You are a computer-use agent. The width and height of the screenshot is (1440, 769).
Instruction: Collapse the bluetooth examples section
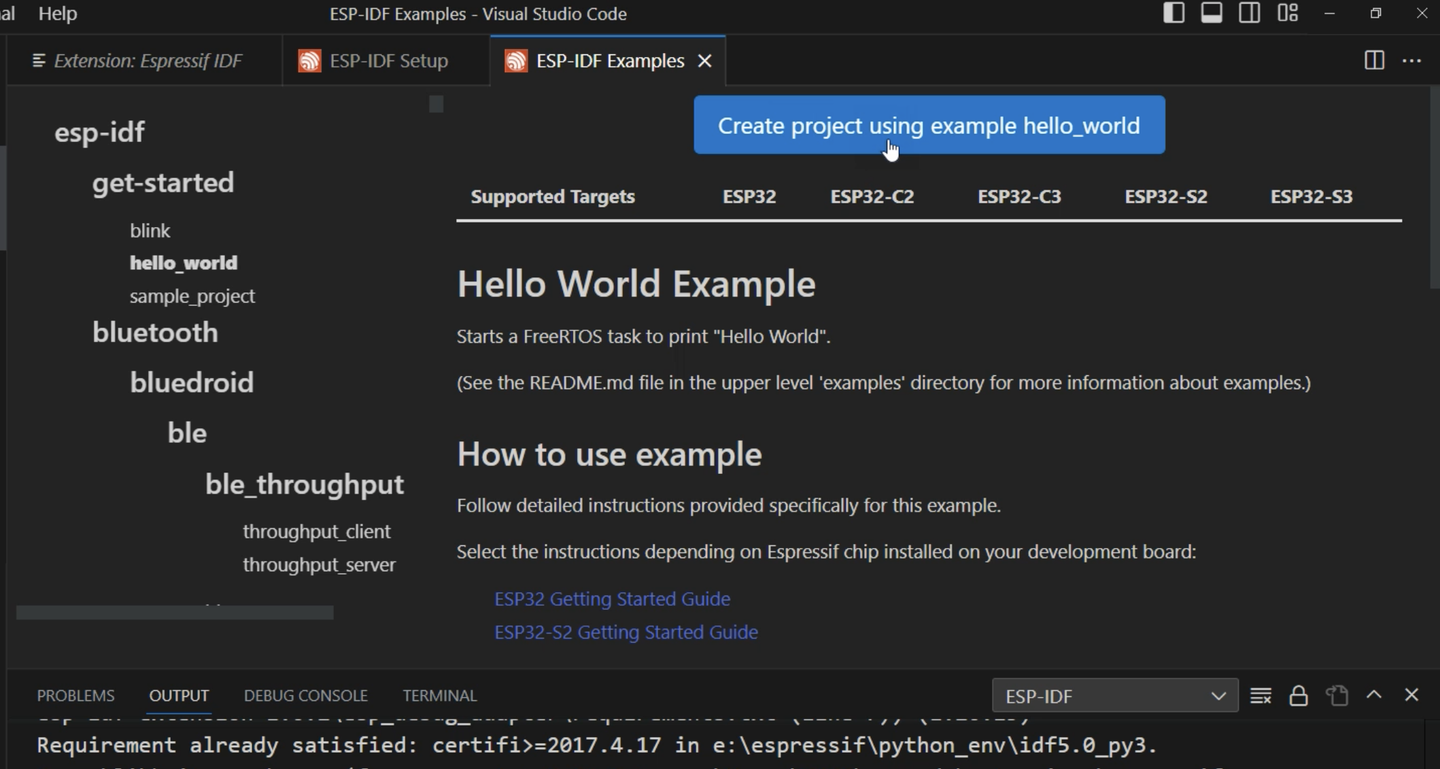coord(154,332)
